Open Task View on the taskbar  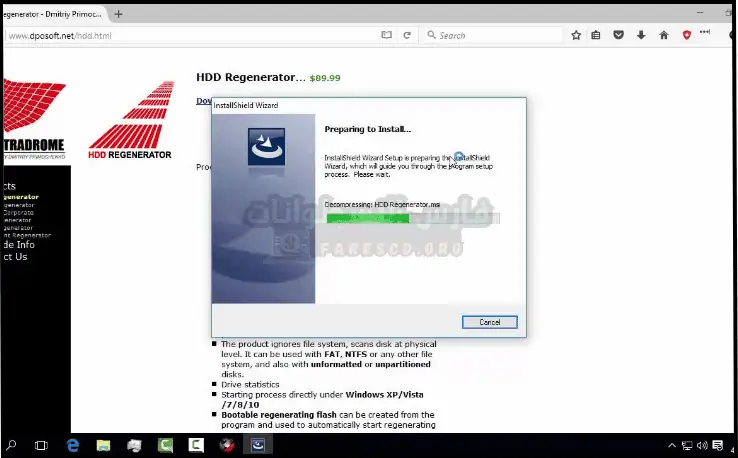[x=42, y=444]
